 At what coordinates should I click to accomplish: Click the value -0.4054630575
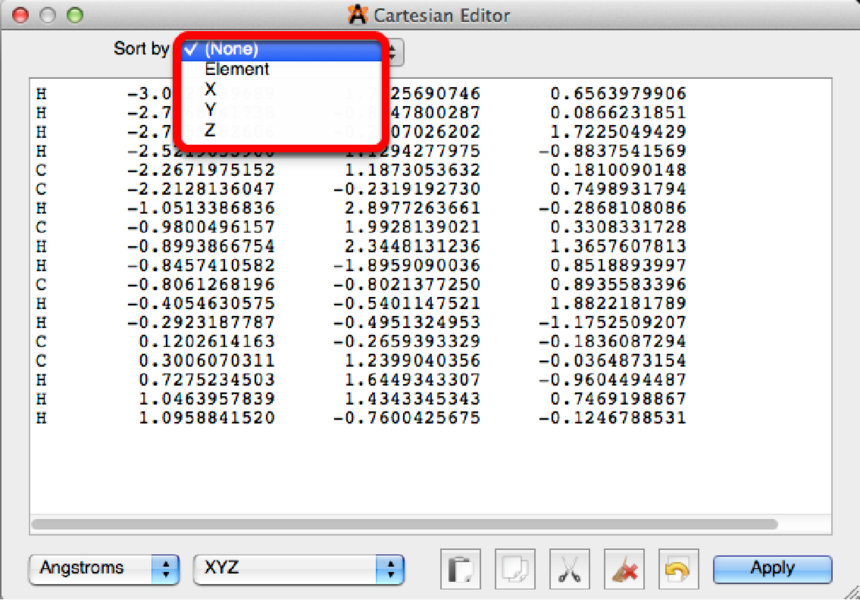pyautogui.click(x=201, y=303)
